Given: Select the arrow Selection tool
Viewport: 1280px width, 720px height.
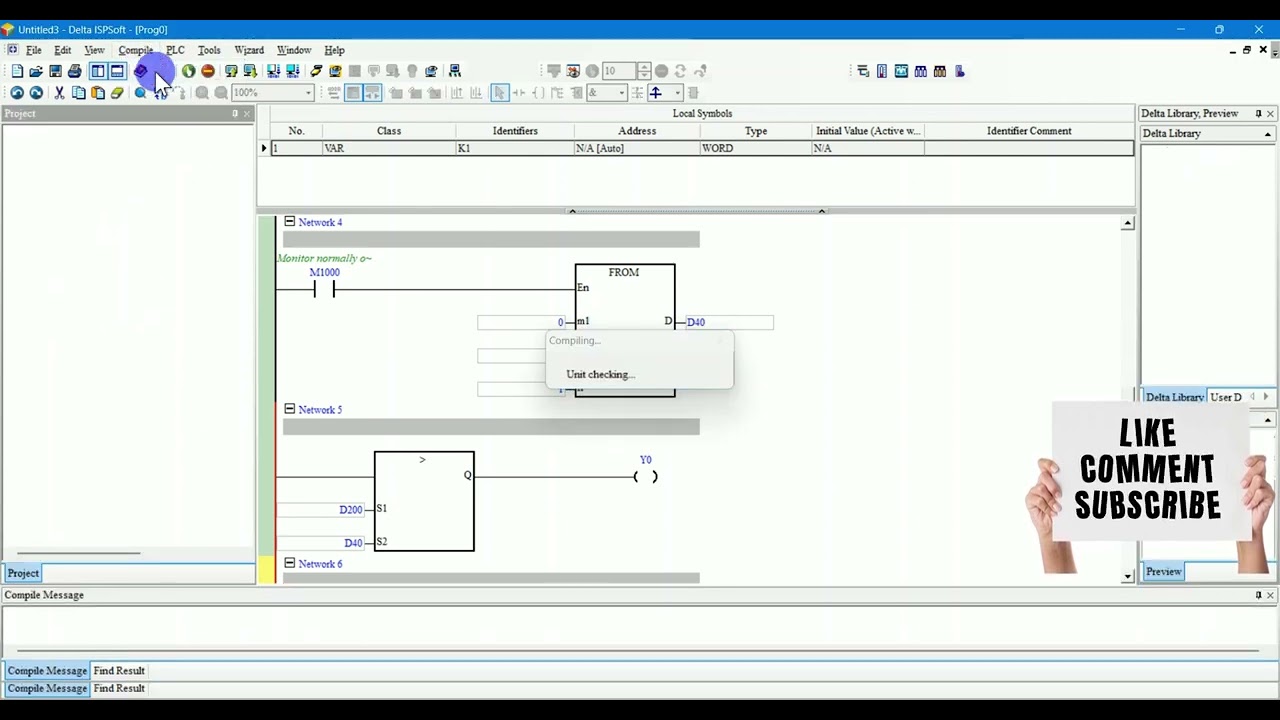Looking at the screenshot, I should [500, 93].
